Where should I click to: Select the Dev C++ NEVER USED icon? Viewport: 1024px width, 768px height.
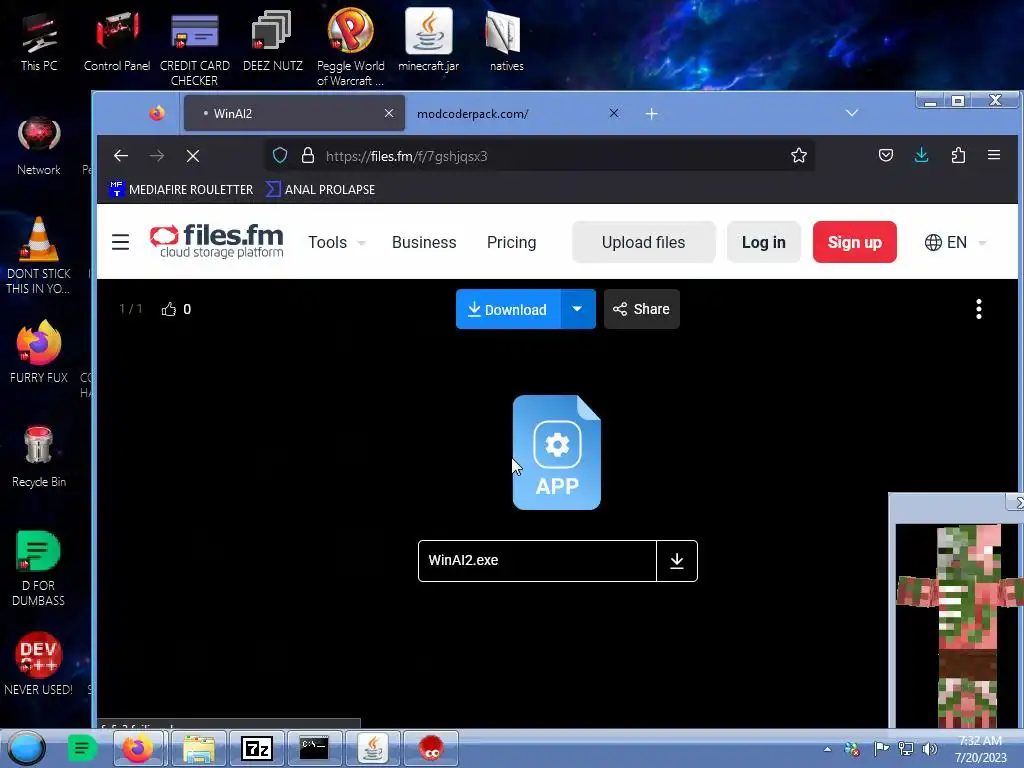tap(39, 663)
